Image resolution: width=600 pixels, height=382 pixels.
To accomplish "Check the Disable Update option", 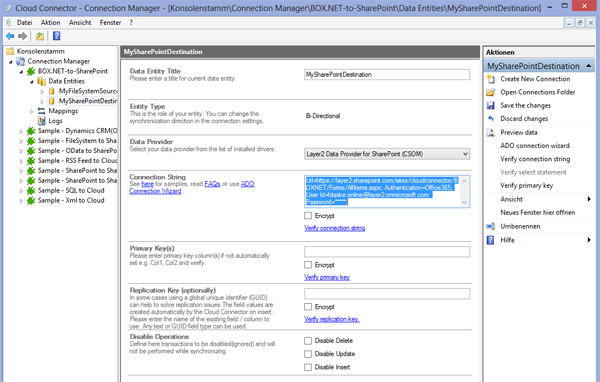I will tap(308, 354).
